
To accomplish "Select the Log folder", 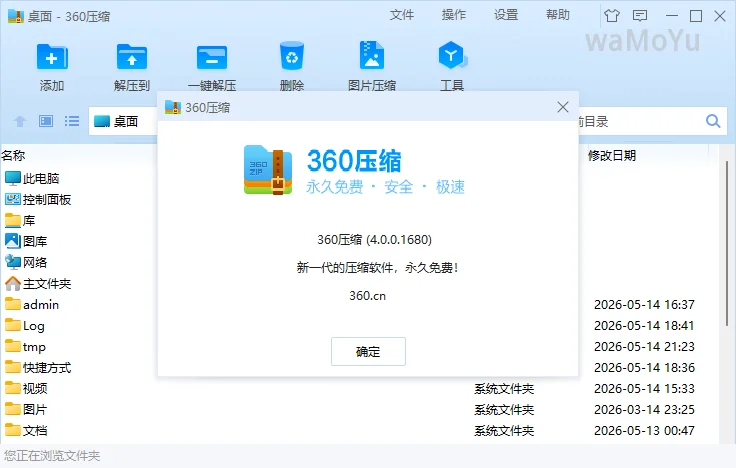I will (25, 326).
